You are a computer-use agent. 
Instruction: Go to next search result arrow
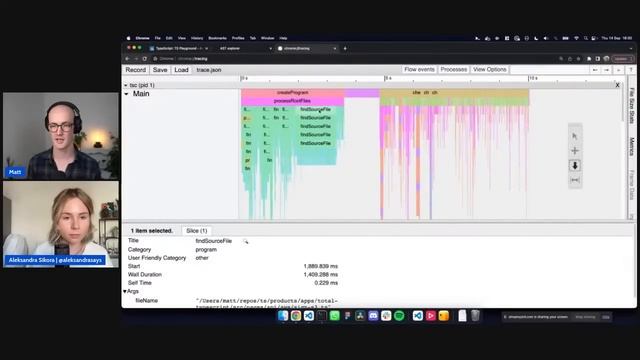point(607,70)
